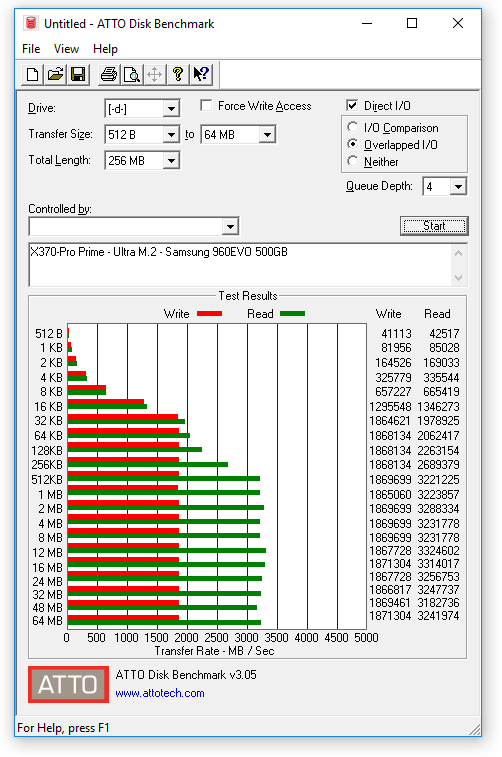
Task: Save results with floppy disk icon
Action: pos(78,74)
